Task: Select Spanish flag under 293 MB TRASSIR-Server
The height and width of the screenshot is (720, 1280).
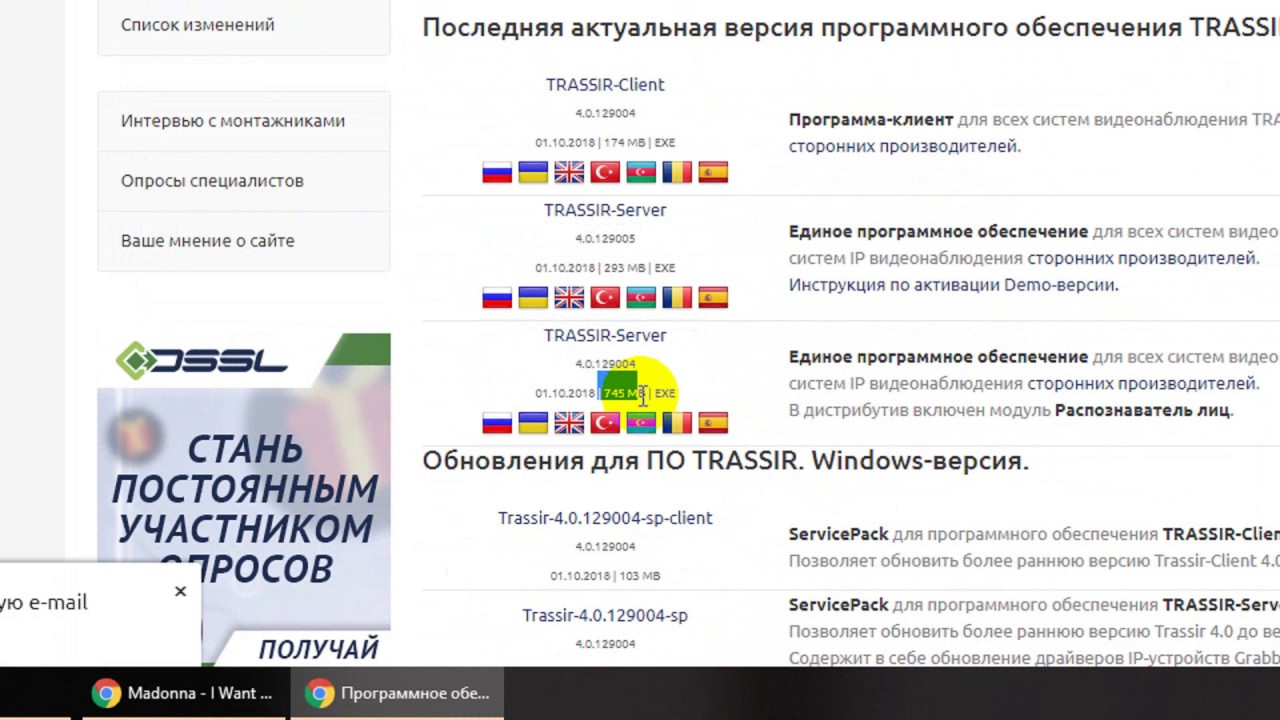Action: coord(713,297)
